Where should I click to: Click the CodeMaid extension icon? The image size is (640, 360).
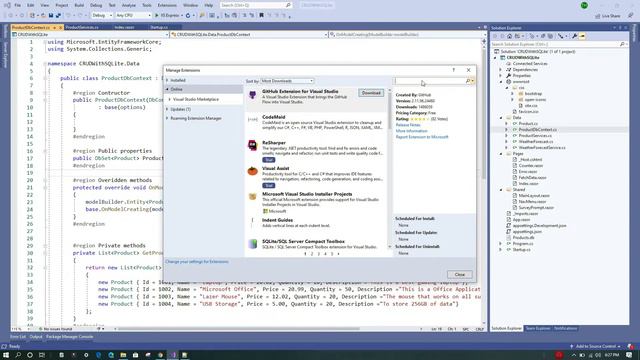click(253, 120)
